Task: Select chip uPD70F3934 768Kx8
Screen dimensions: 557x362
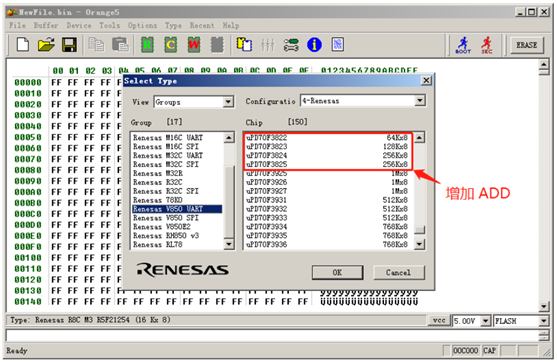Action: (x=328, y=227)
